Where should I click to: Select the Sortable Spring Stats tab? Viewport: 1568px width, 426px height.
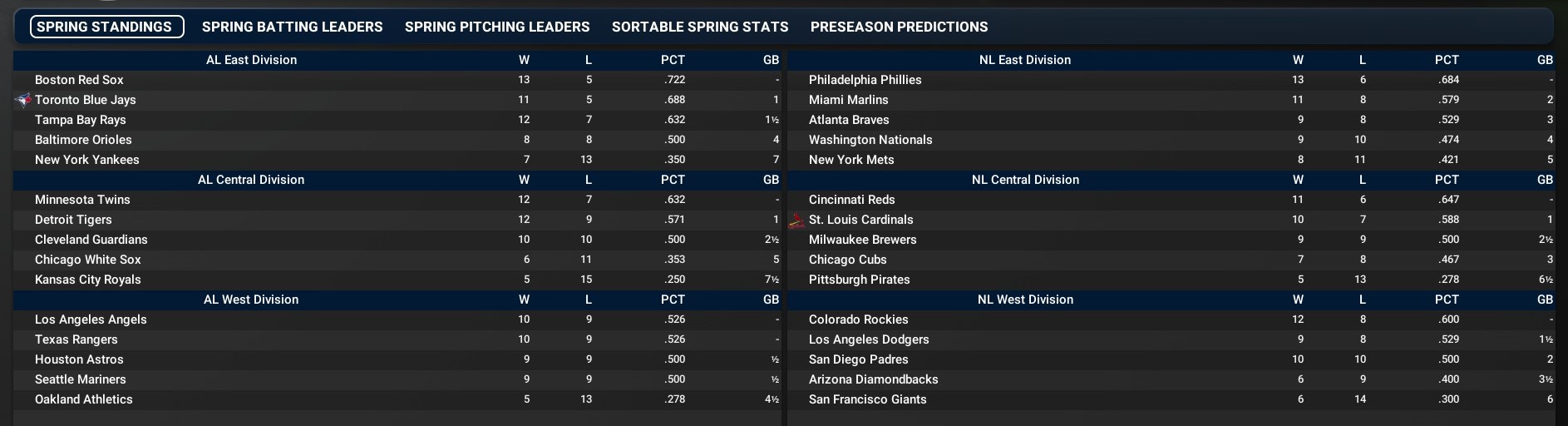(x=700, y=27)
